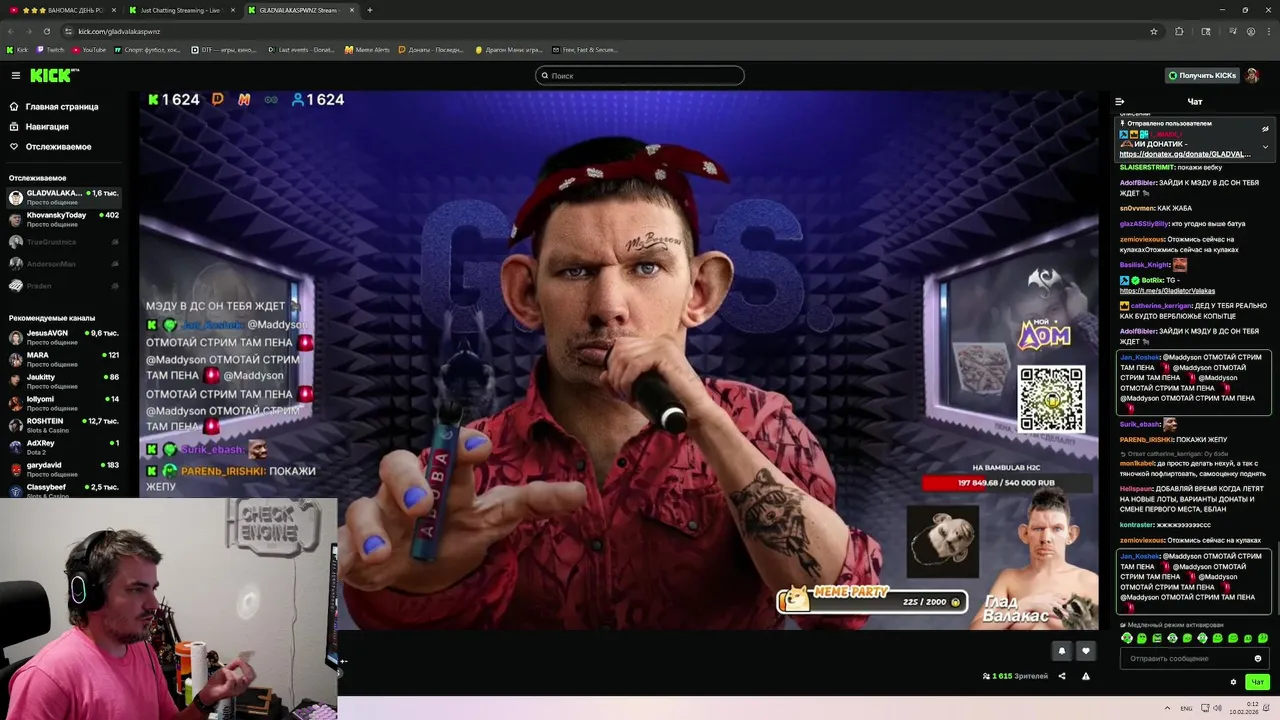Image resolution: width=1280 pixels, height=720 pixels.
Task: Go back in browser history
Action: [x=12, y=31]
